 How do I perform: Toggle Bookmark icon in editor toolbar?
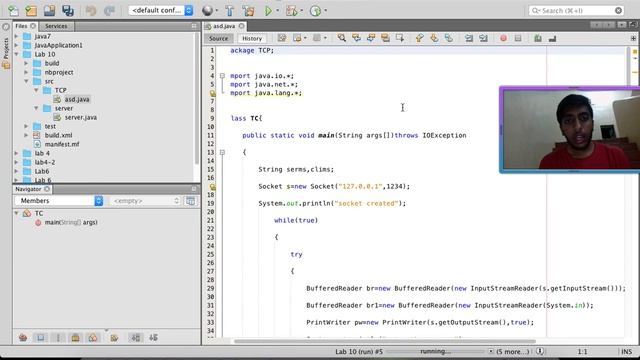pyautogui.click(x=449, y=38)
